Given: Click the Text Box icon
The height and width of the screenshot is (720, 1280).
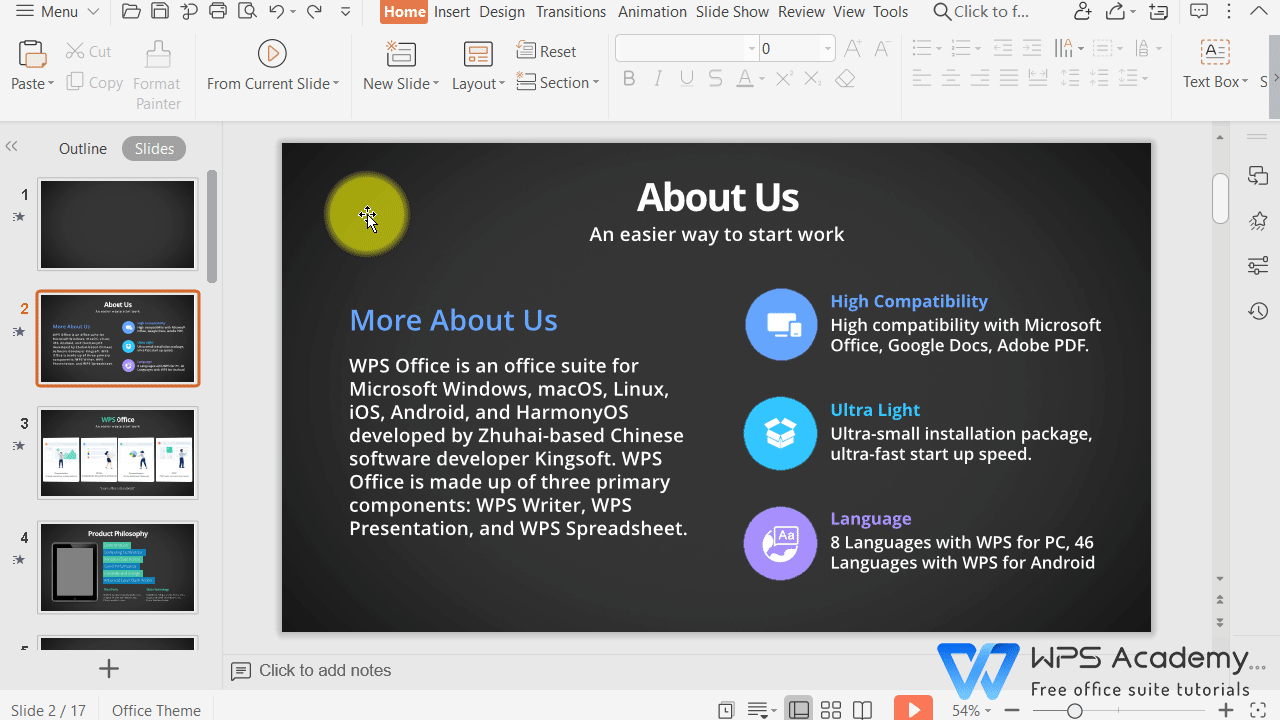Looking at the screenshot, I should (1215, 53).
